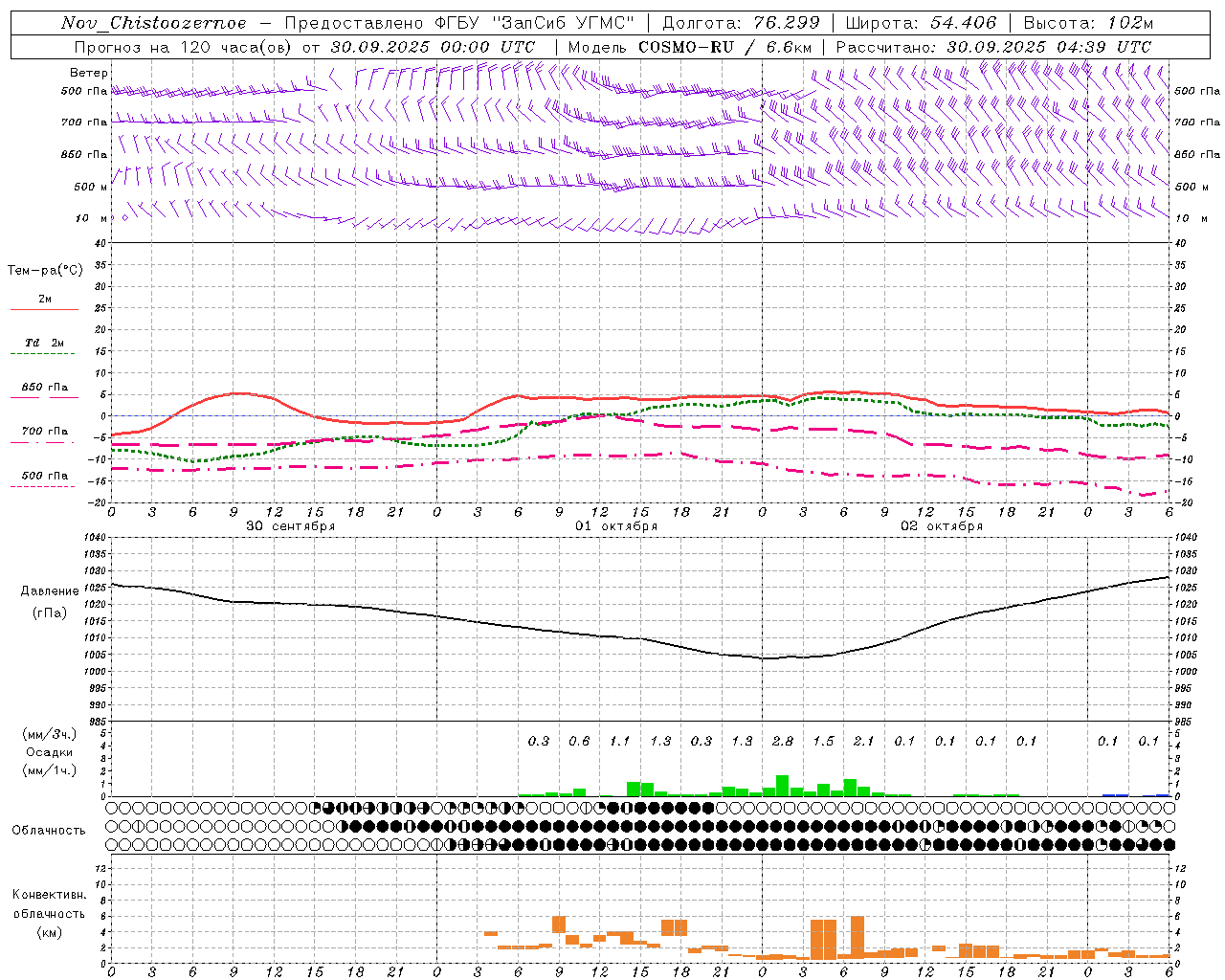Click the 'Конвективн.' convective cloud label

pos(49,895)
